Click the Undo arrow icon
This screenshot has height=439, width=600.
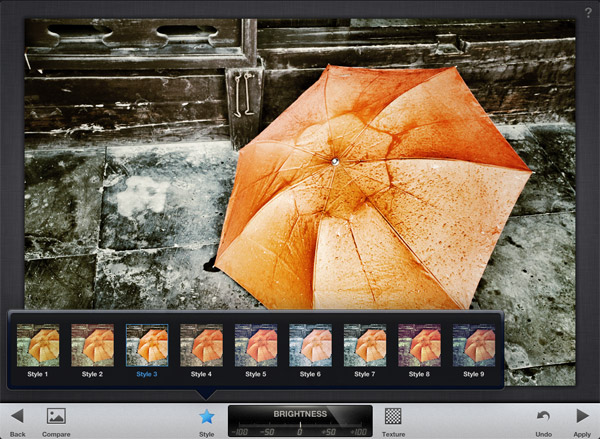point(543,416)
